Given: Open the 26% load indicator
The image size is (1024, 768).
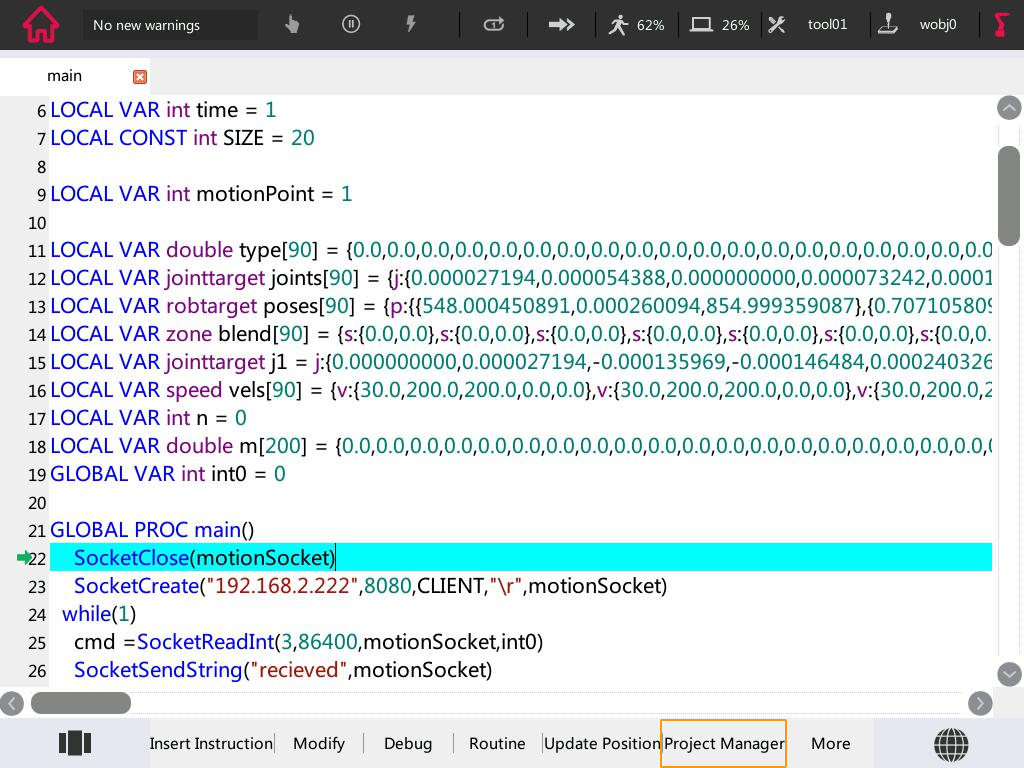Looking at the screenshot, I should coord(720,25).
